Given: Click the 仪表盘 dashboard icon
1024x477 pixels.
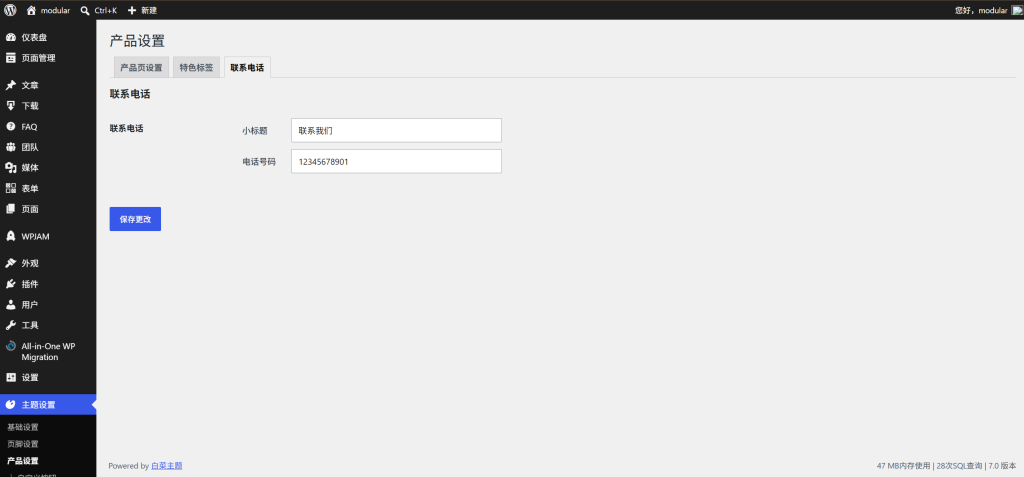Looking at the screenshot, I should coord(10,37).
